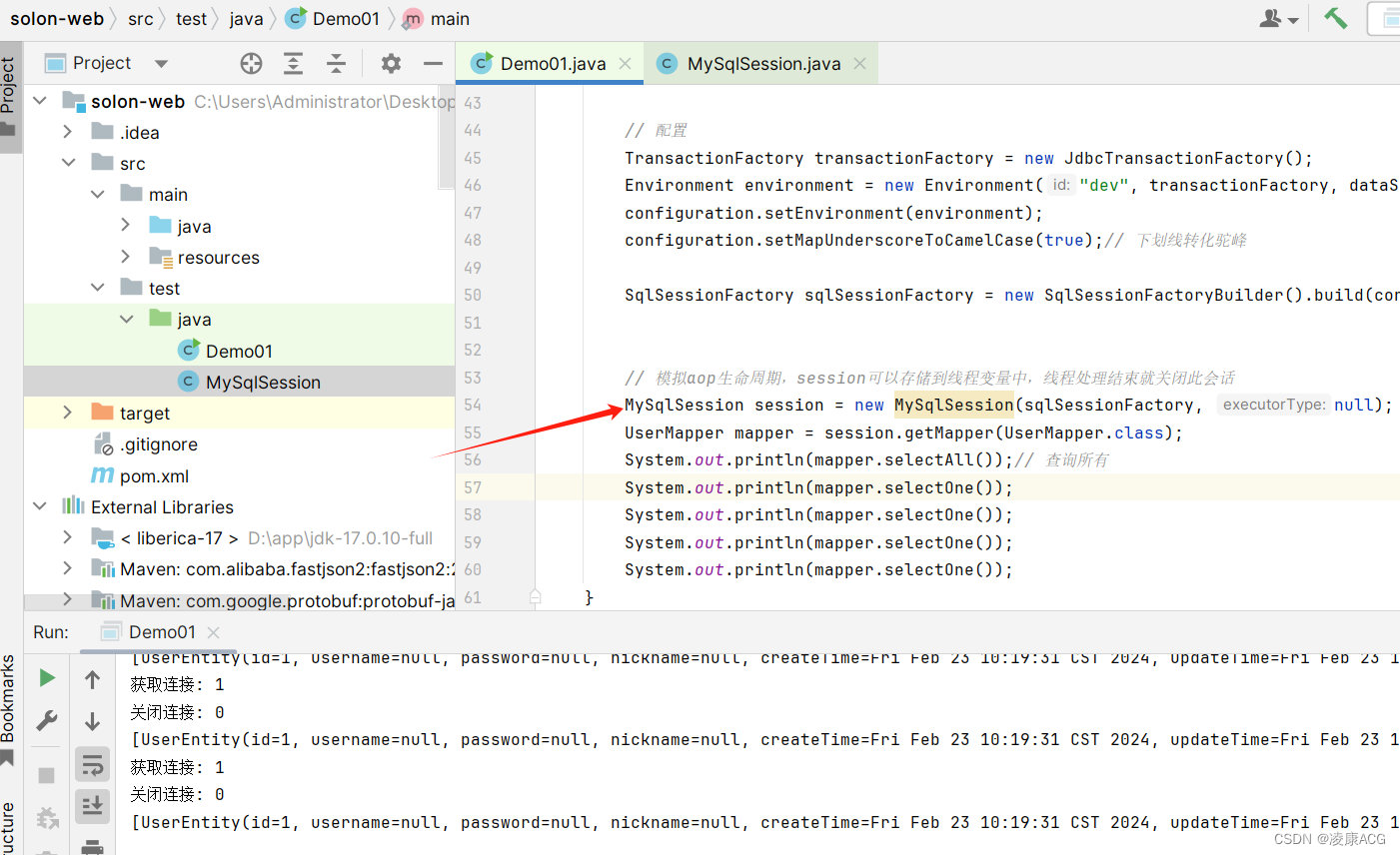1400x855 pixels.
Task: Rerun Demo01 with green play icon
Action: (x=47, y=678)
